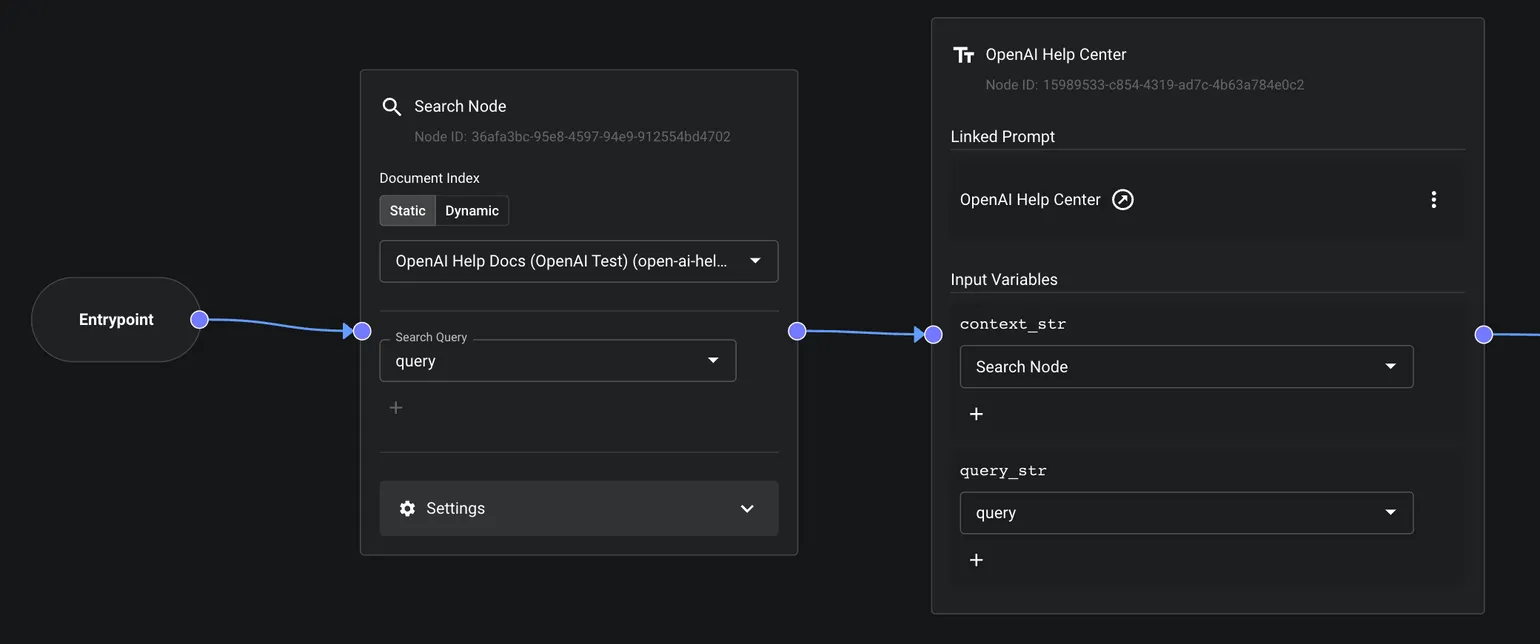
Task: Click the Search Node magnifier icon
Action: (392, 107)
